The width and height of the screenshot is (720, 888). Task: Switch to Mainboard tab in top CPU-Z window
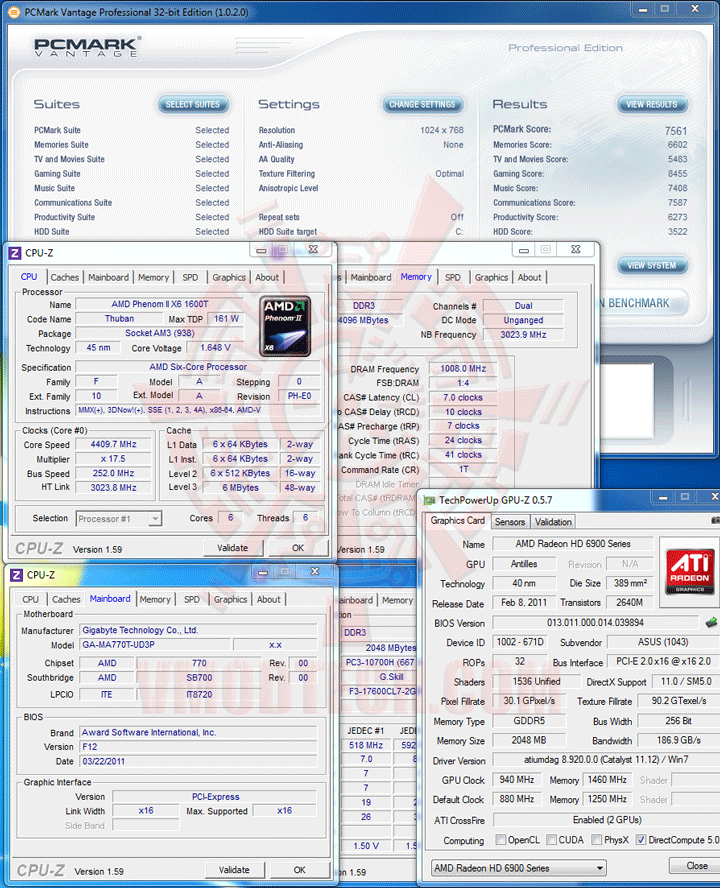tap(108, 278)
